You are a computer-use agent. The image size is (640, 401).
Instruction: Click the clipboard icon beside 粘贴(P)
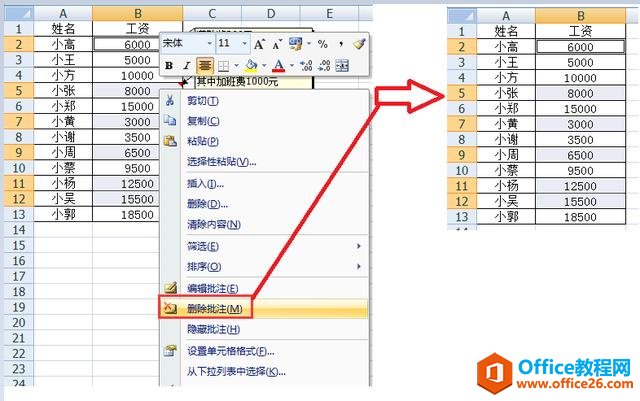(170, 141)
